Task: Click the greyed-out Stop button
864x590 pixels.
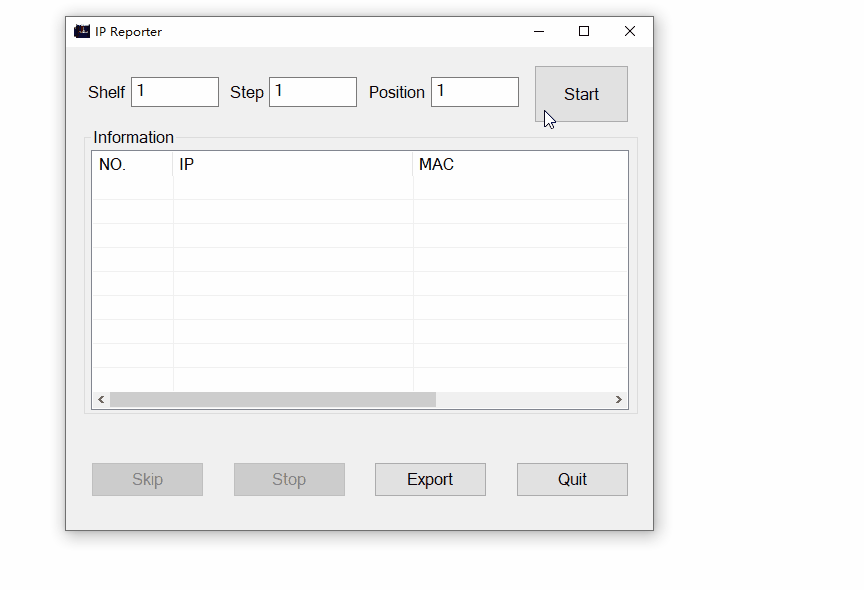Action: [289, 479]
